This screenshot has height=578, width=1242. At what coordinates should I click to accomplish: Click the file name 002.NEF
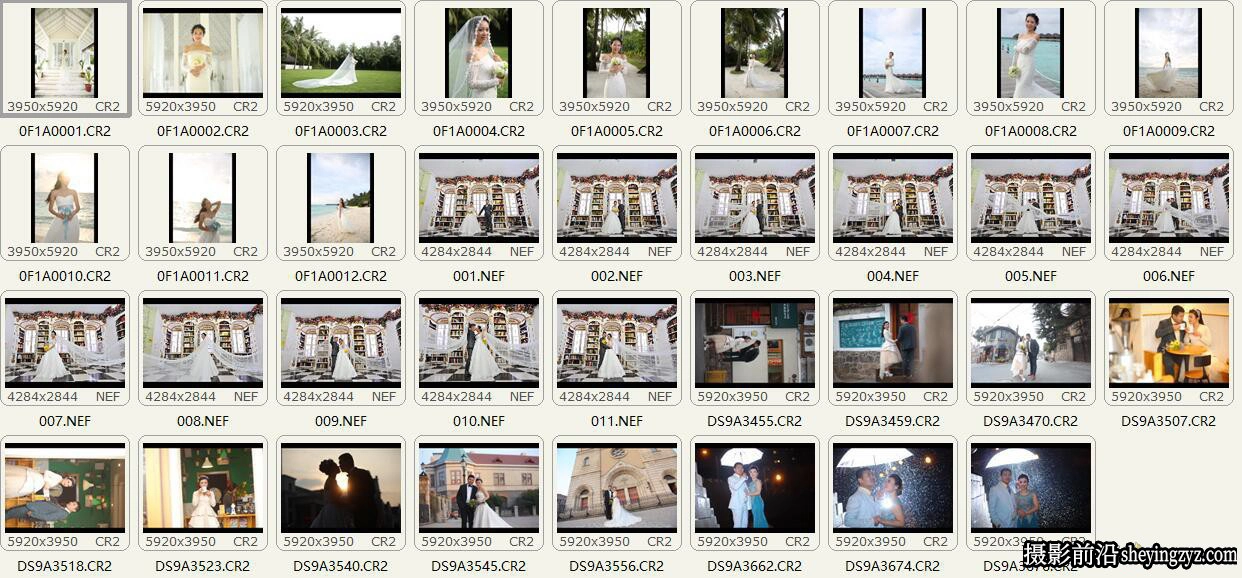[x=617, y=276]
